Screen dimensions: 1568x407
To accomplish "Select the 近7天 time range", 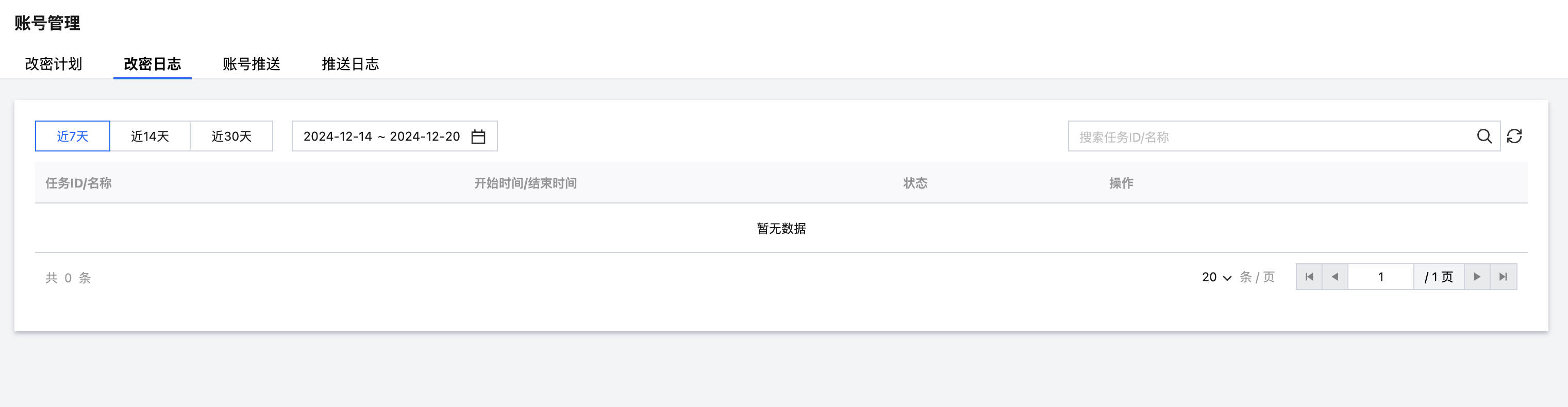I will [73, 137].
